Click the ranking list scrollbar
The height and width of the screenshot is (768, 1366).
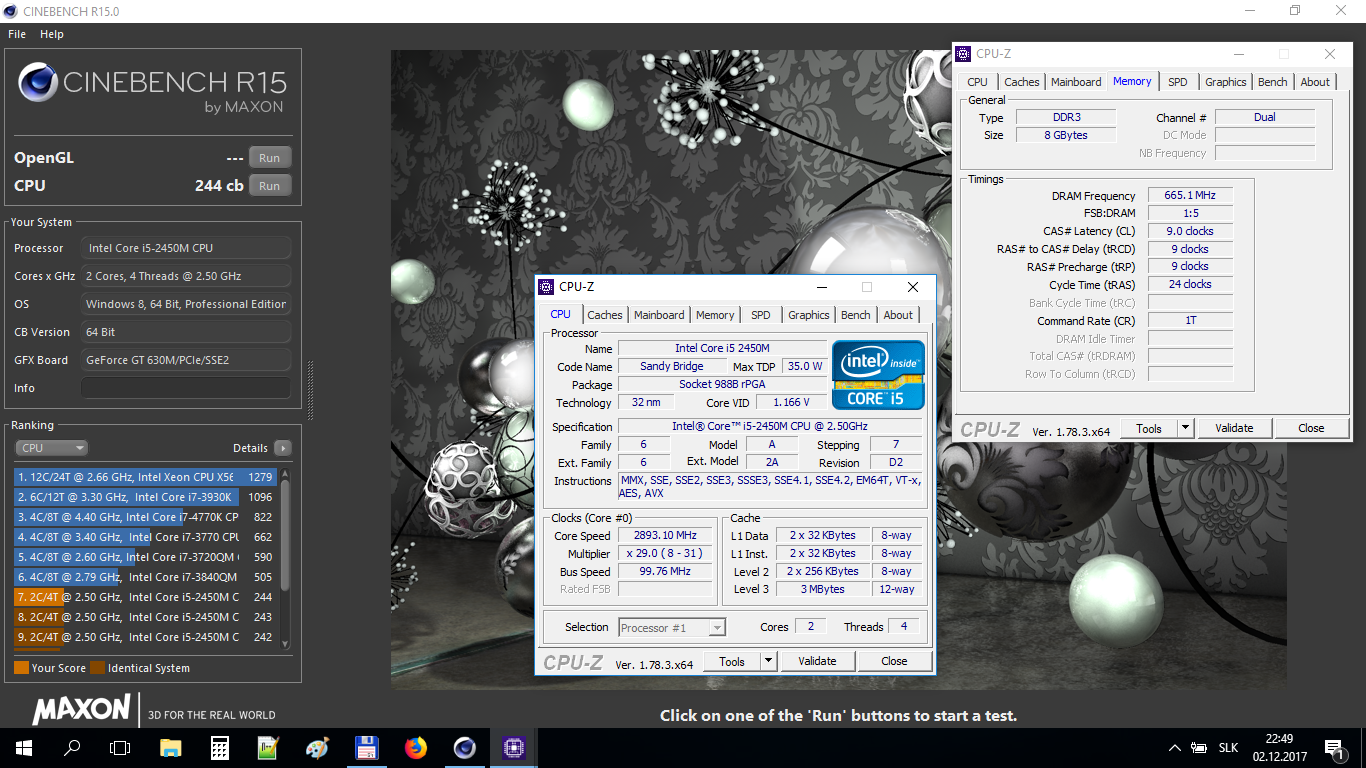pos(285,535)
